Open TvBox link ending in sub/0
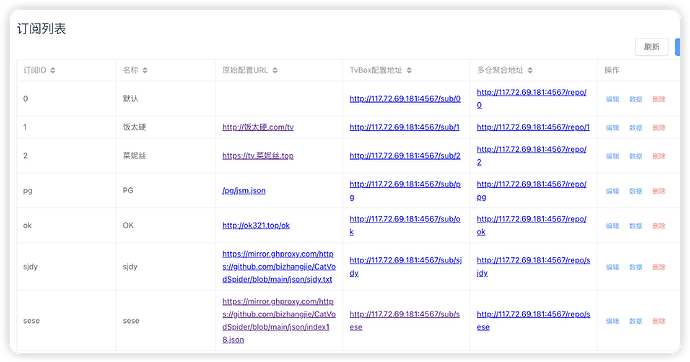The width and height of the screenshot is (690, 362). (405, 99)
